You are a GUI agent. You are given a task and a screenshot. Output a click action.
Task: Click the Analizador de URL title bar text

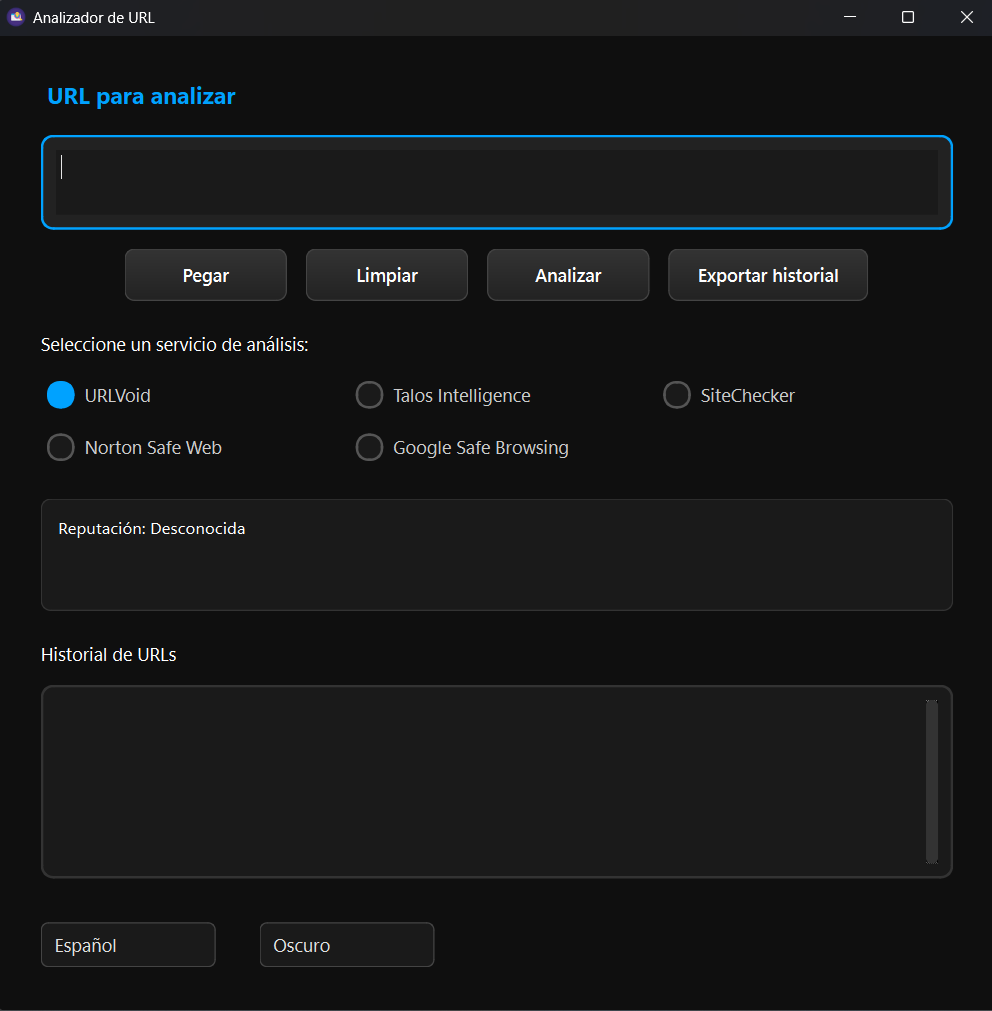[x=94, y=17]
